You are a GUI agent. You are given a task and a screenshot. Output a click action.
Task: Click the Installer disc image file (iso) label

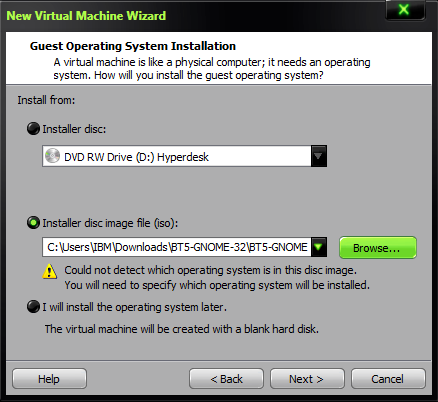[x=110, y=223]
